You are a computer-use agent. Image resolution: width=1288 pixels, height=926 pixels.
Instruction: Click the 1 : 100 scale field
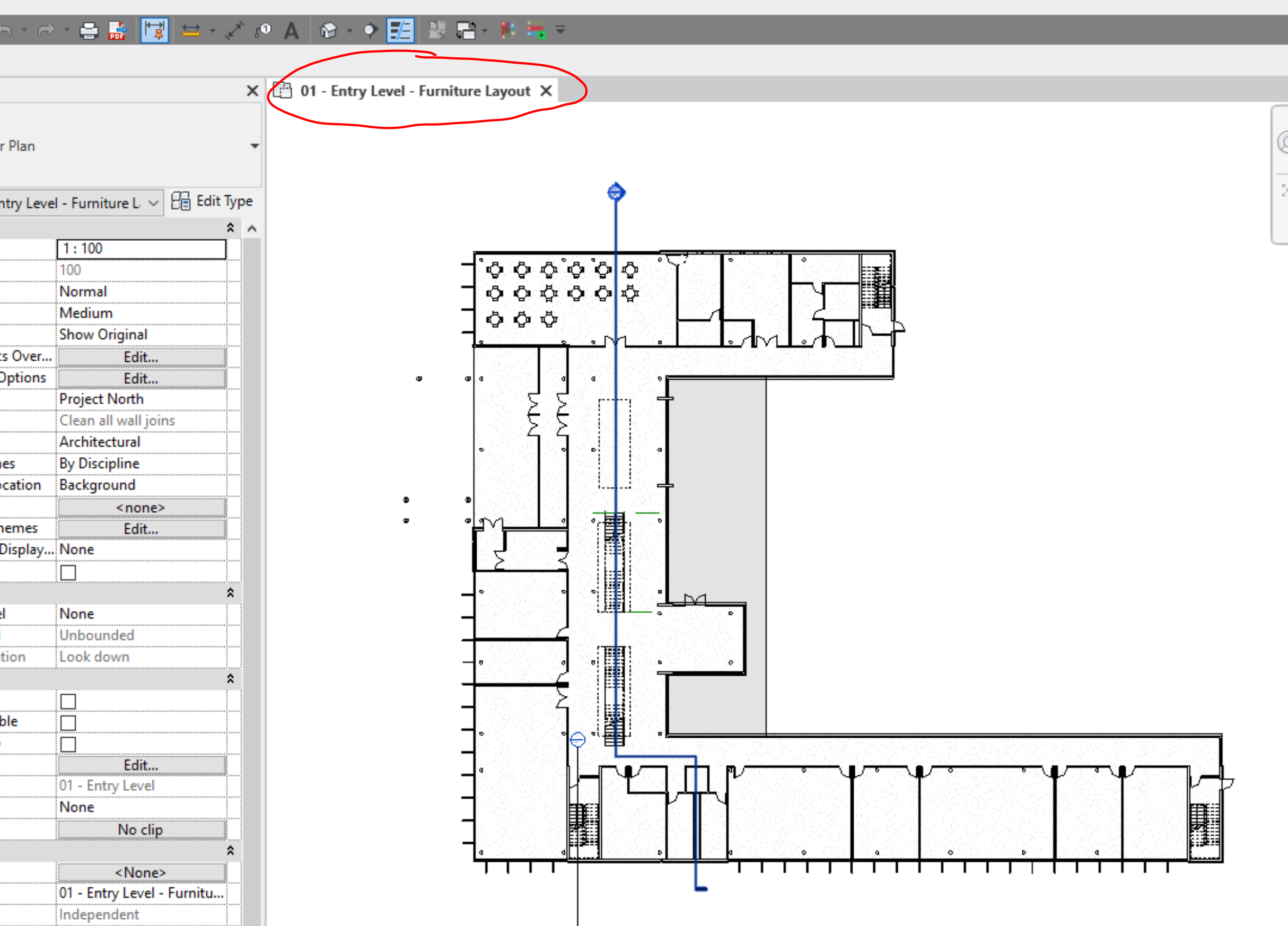(142, 249)
